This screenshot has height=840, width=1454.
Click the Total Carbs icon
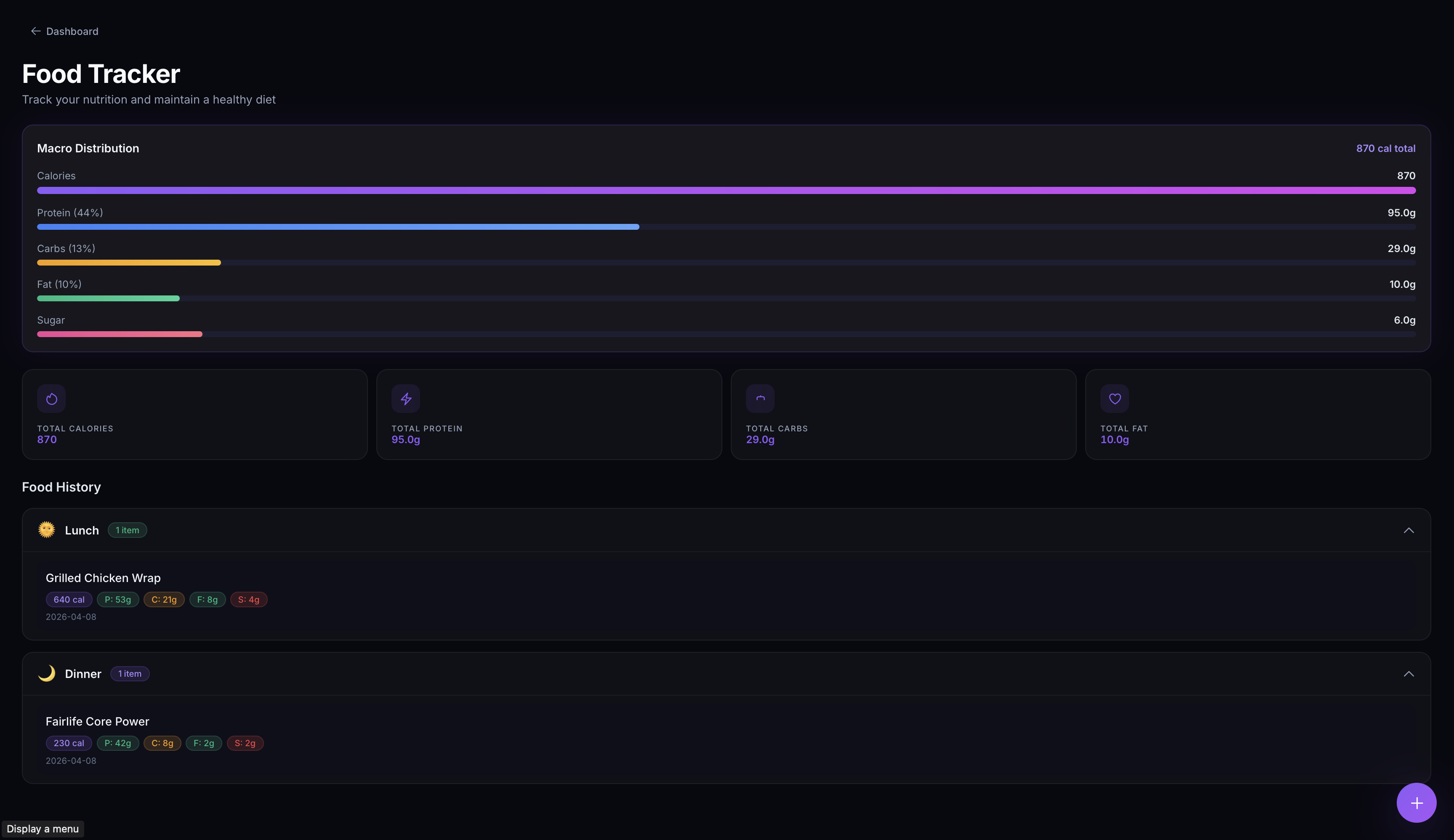[760, 399]
